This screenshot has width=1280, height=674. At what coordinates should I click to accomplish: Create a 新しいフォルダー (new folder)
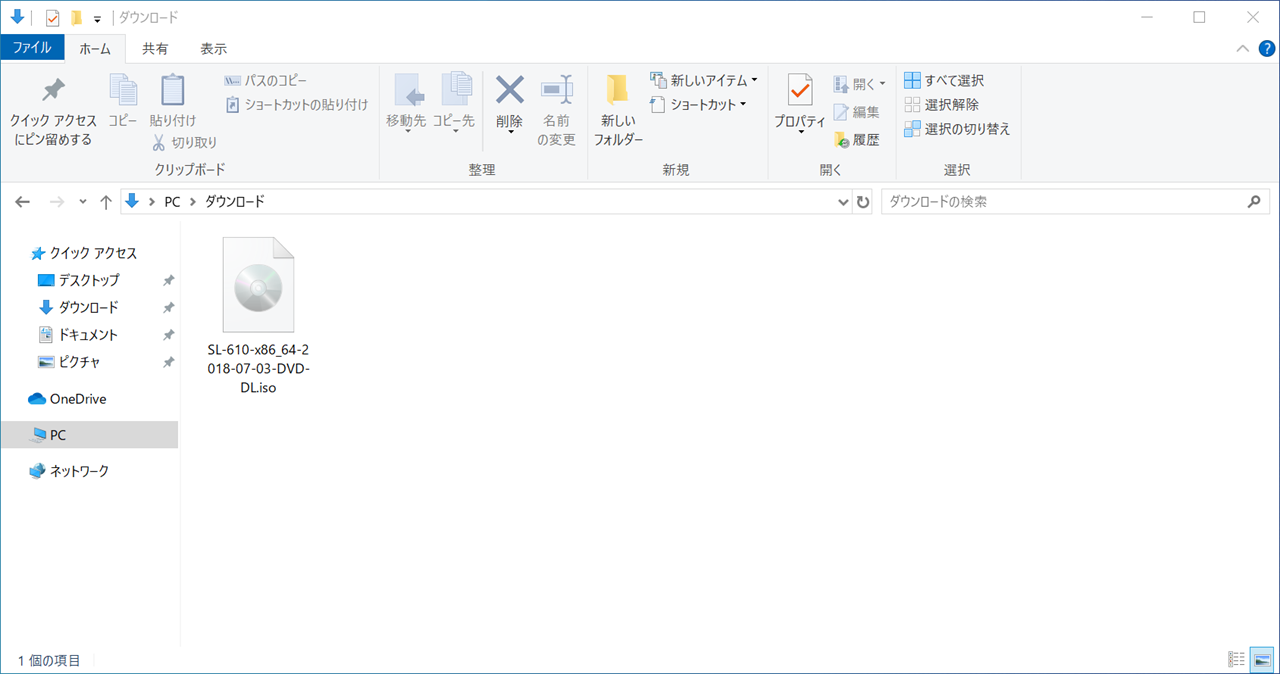[x=618, y=108]
